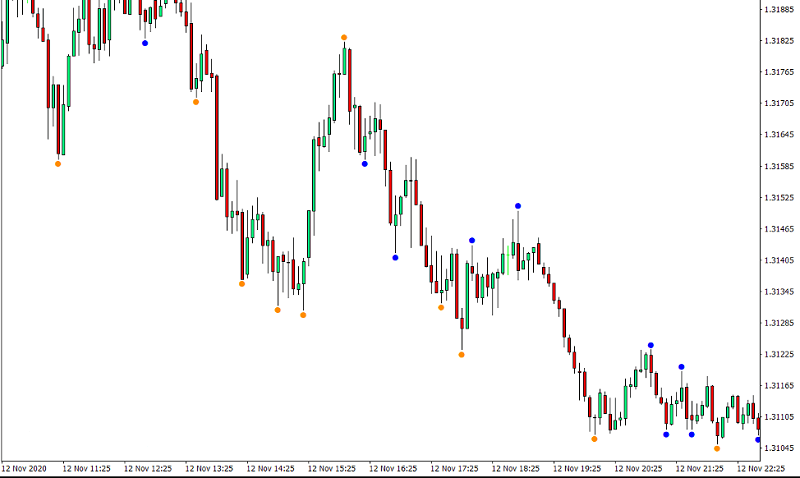800x478 pixels.
Task: Click price label 1.31345
Action: (779, 292)
